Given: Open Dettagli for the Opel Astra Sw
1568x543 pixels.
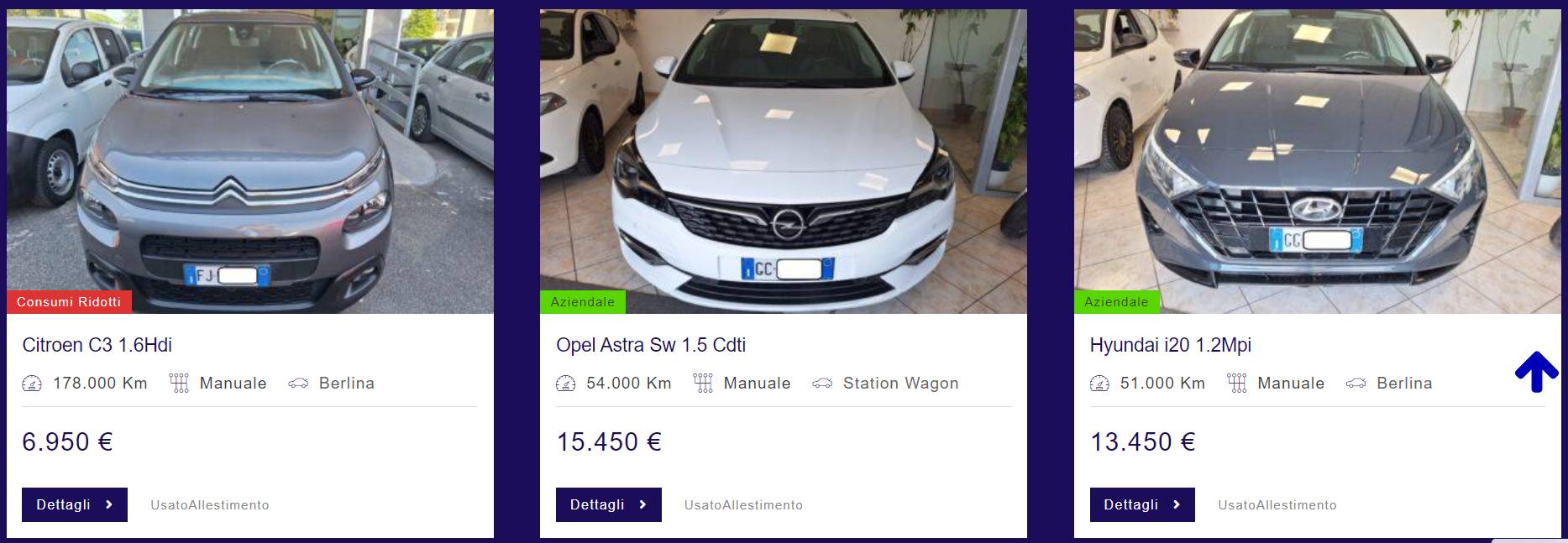Looking at the screenshot, I should point(609,504).
